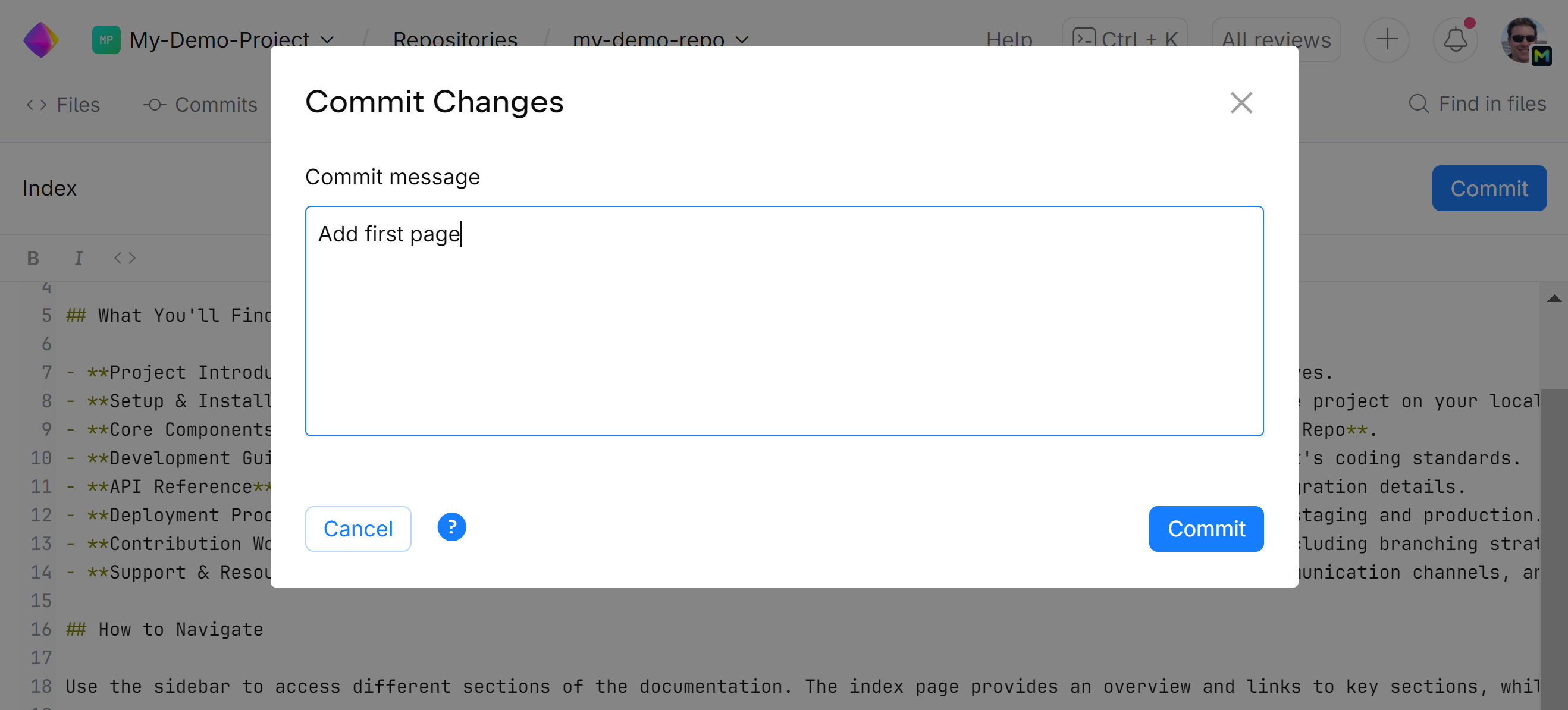Toggle bold formatting
Viewport: 1568px width, 710px height.
[32, 257]
